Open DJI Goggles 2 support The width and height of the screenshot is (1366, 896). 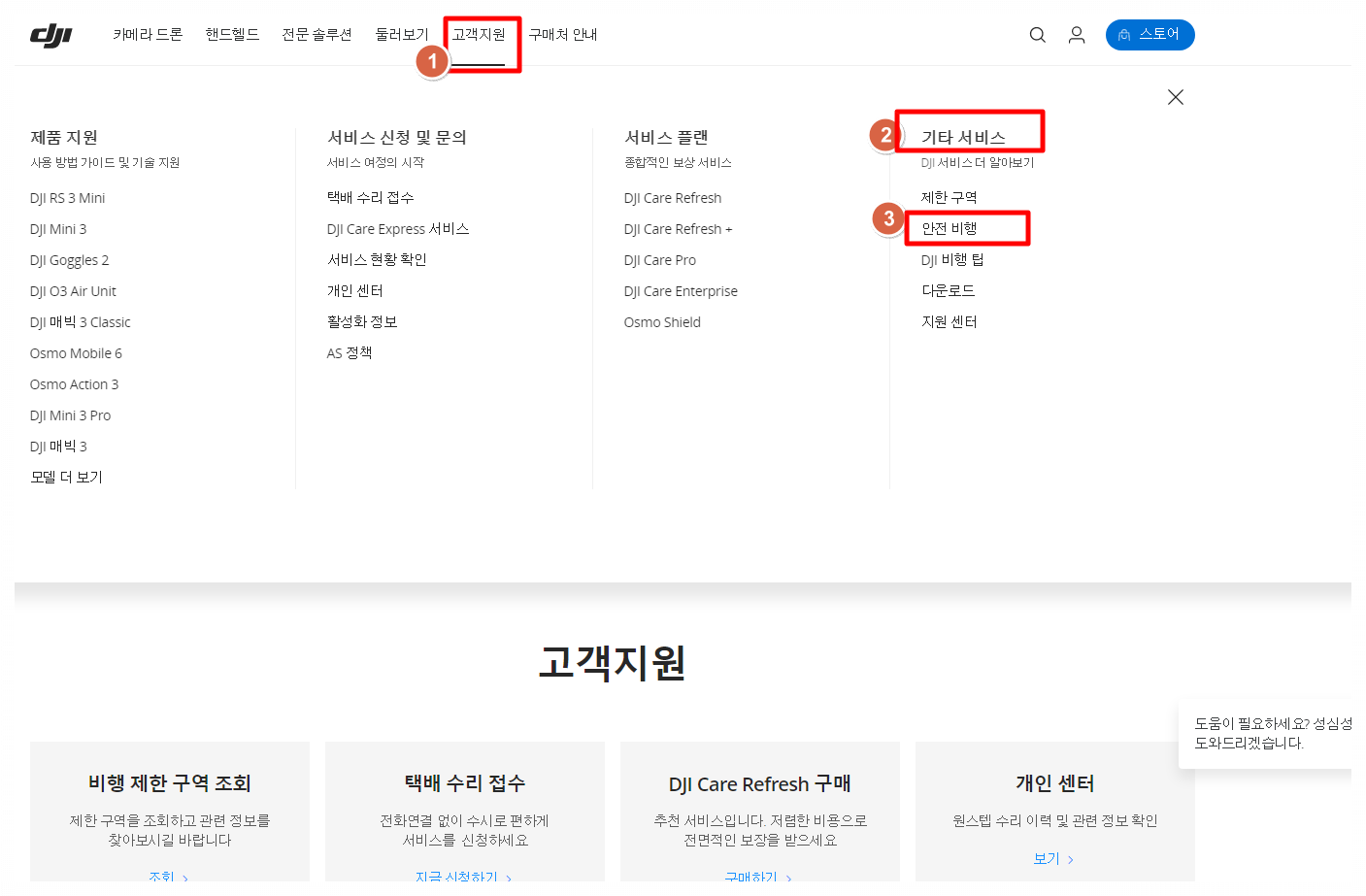[x=69, y=260]
